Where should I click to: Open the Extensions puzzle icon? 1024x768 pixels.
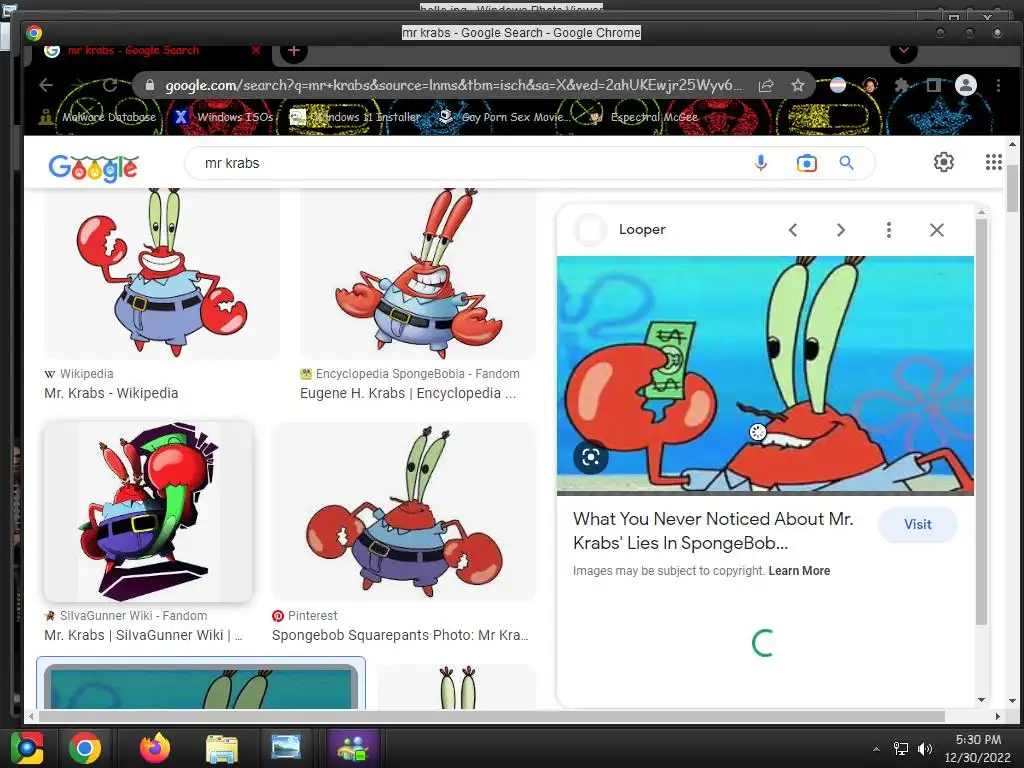coord(902,85)
